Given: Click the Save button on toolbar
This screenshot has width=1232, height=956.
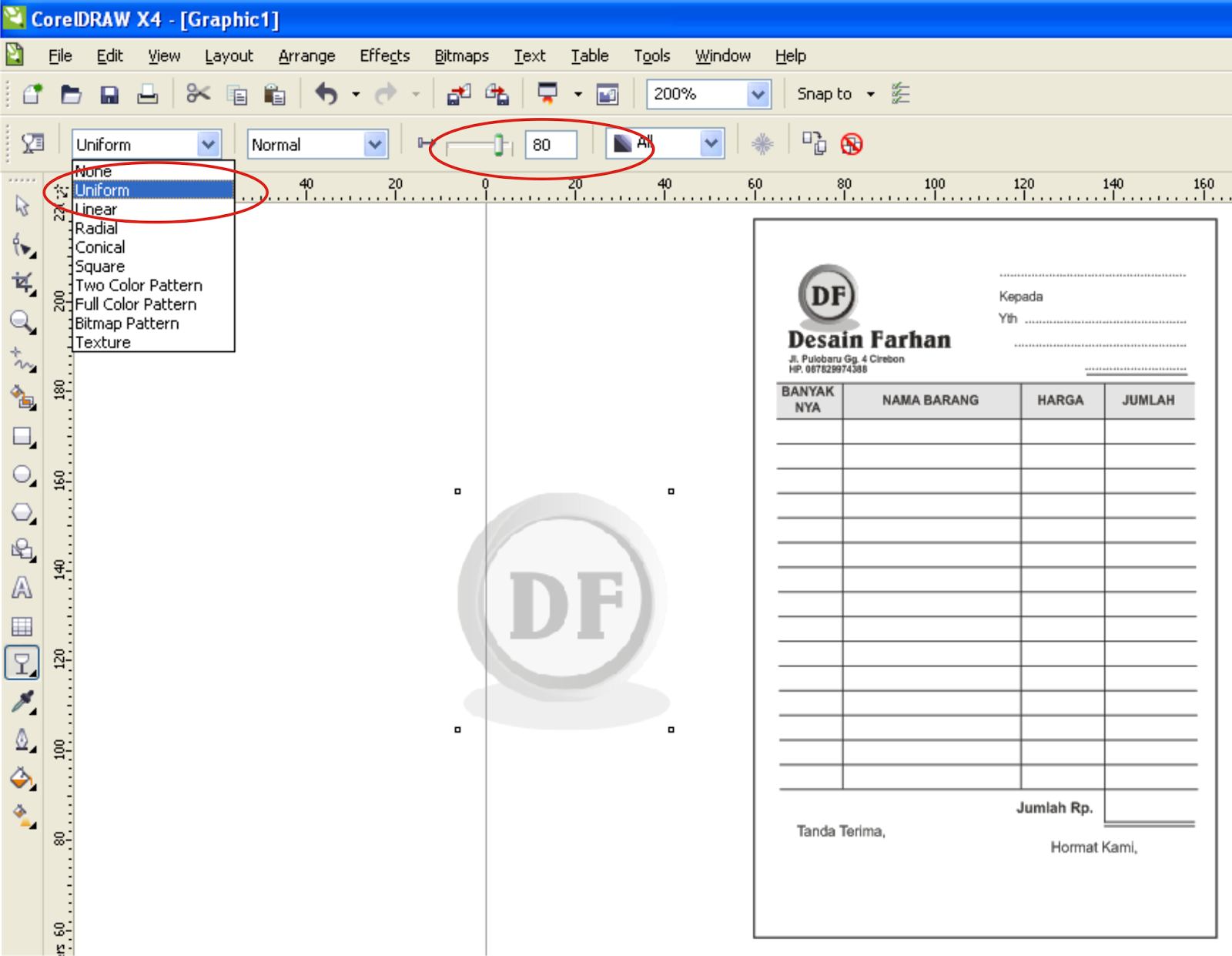Looking at the screenshot, I should (x=110, y=94).
